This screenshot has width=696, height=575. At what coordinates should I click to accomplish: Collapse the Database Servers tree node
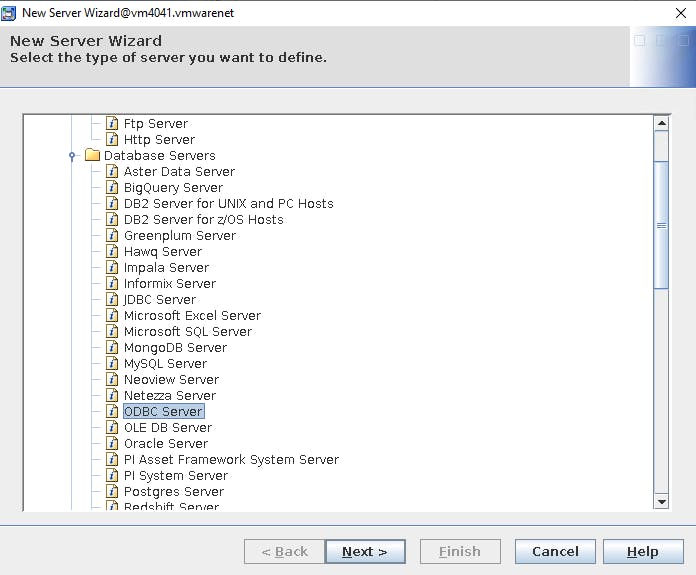[x=72, y=156]
